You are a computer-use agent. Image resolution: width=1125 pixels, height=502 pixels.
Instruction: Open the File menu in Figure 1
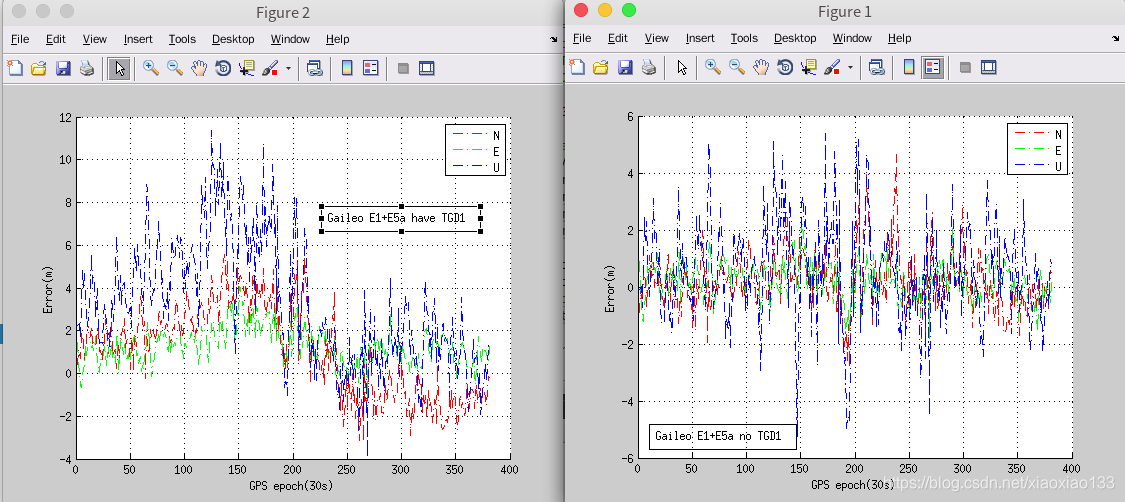pyautogui.click(x=582, y=38)
